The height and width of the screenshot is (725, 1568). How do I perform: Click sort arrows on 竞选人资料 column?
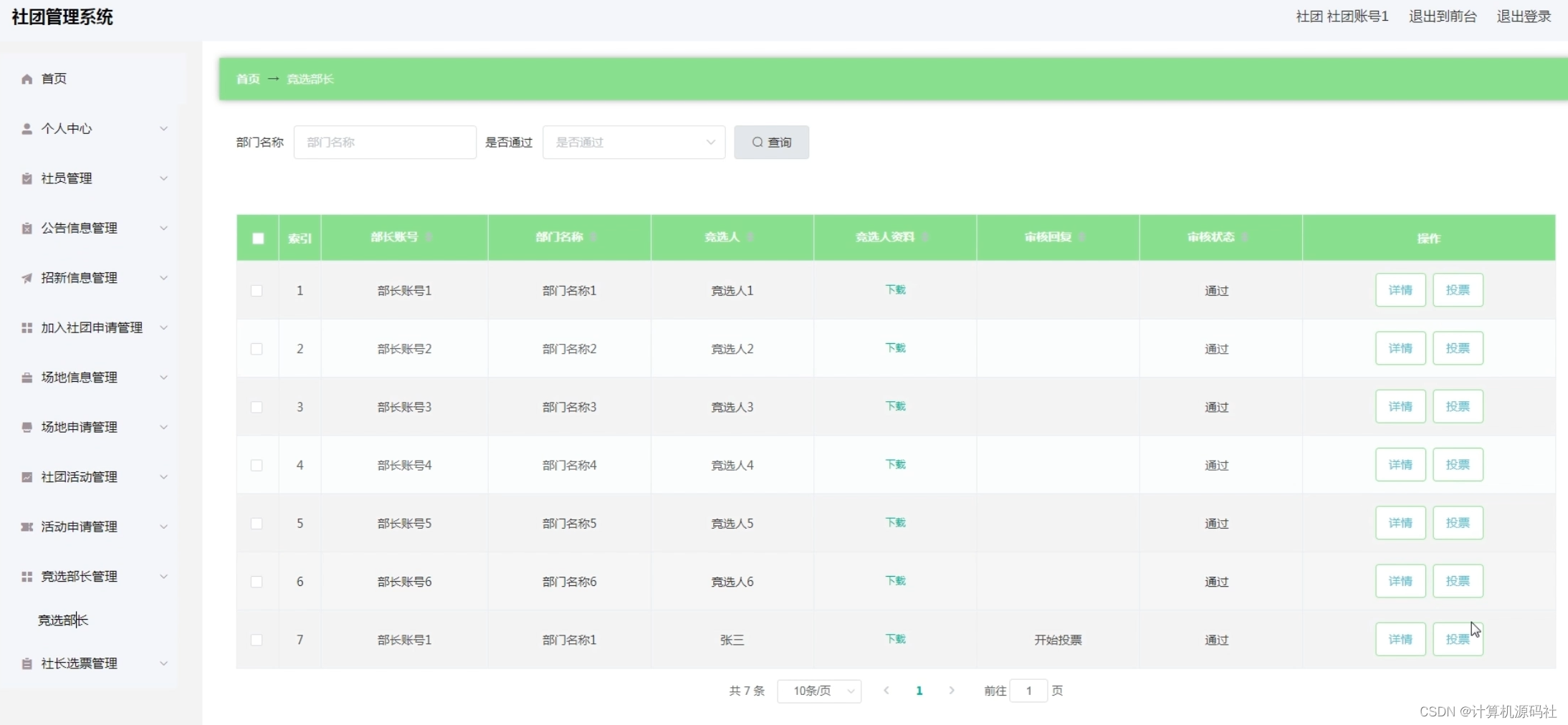click(x=925, y=237)
